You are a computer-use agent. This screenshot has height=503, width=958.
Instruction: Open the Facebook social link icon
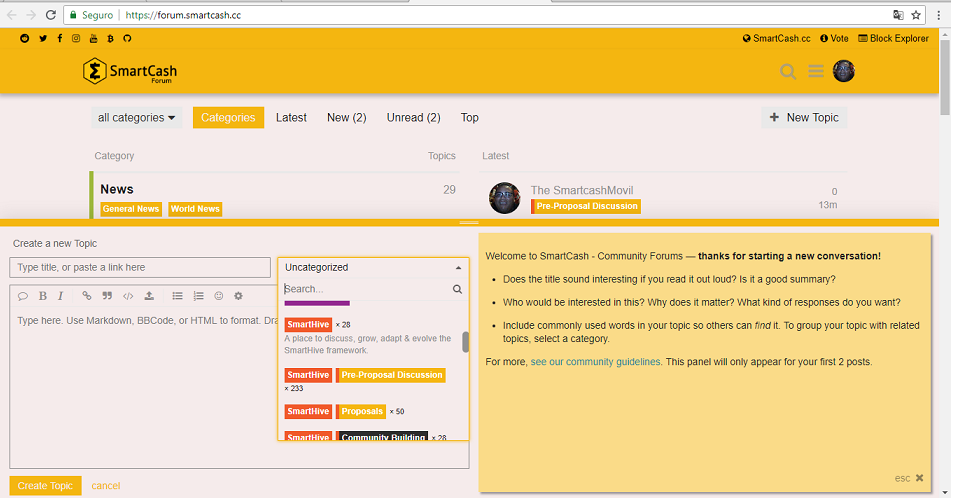click(x=59, y=38)
